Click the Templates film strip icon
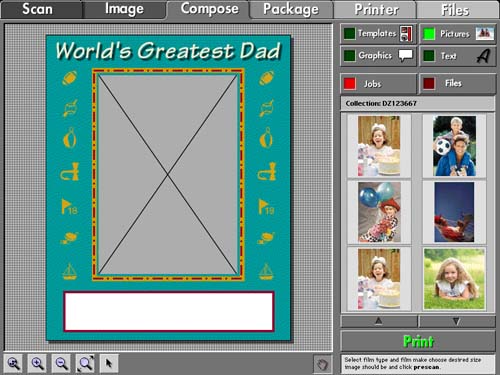This screenshot has width=500, height=375. pyautogui.click(x=406, y=34)
